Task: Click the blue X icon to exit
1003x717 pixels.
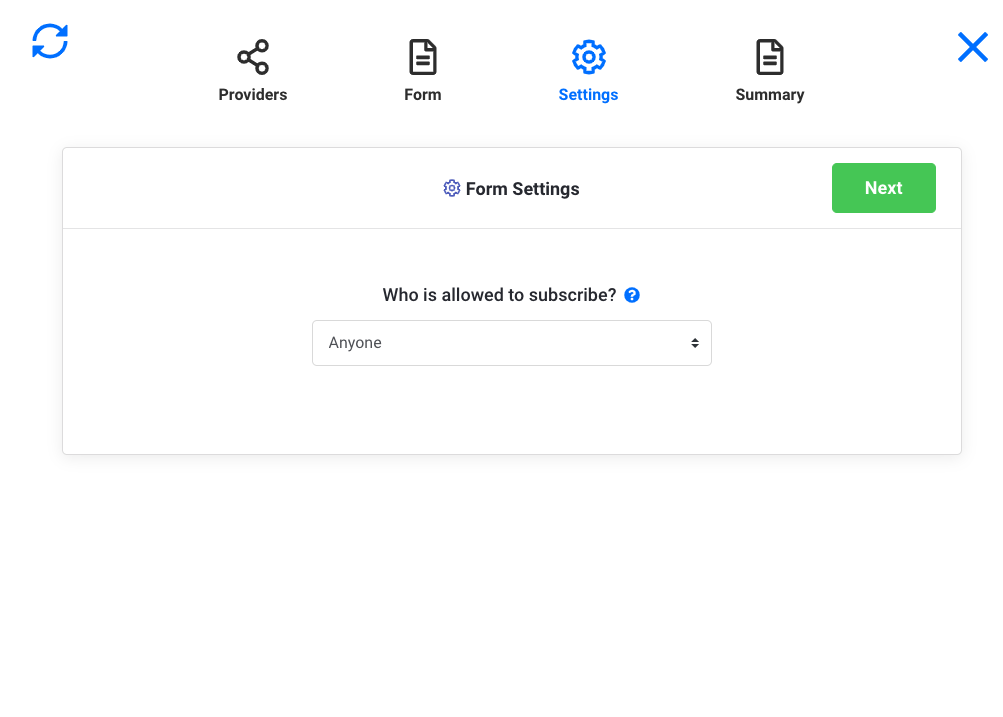Action: (x=971, y=47)
